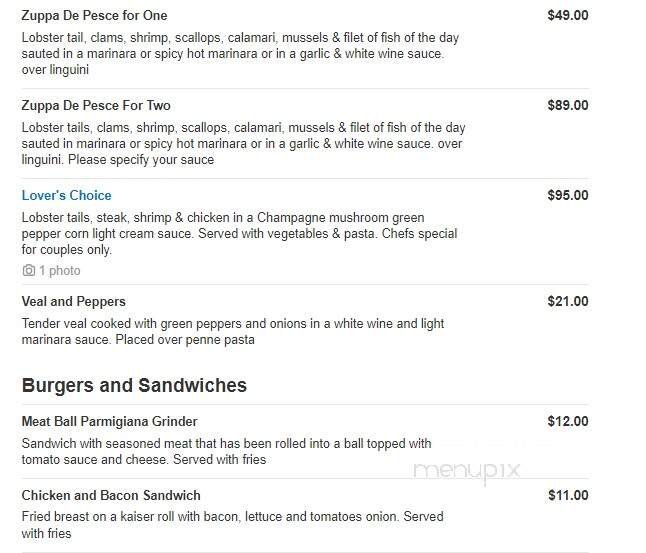Click the $21.00 Veal and Peppers price

pos(567,301)
